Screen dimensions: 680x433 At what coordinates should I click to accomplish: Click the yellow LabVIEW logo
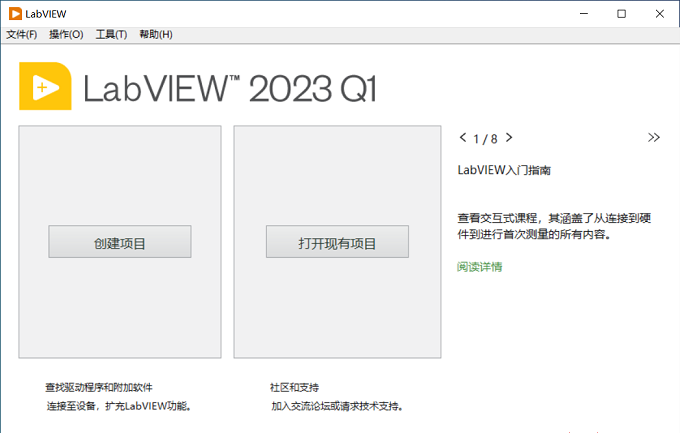(45, 86)
